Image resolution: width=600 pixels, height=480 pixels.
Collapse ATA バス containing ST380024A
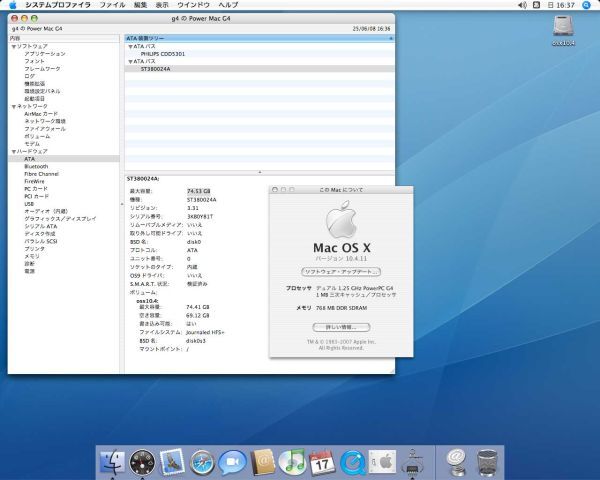pos(130,62)
